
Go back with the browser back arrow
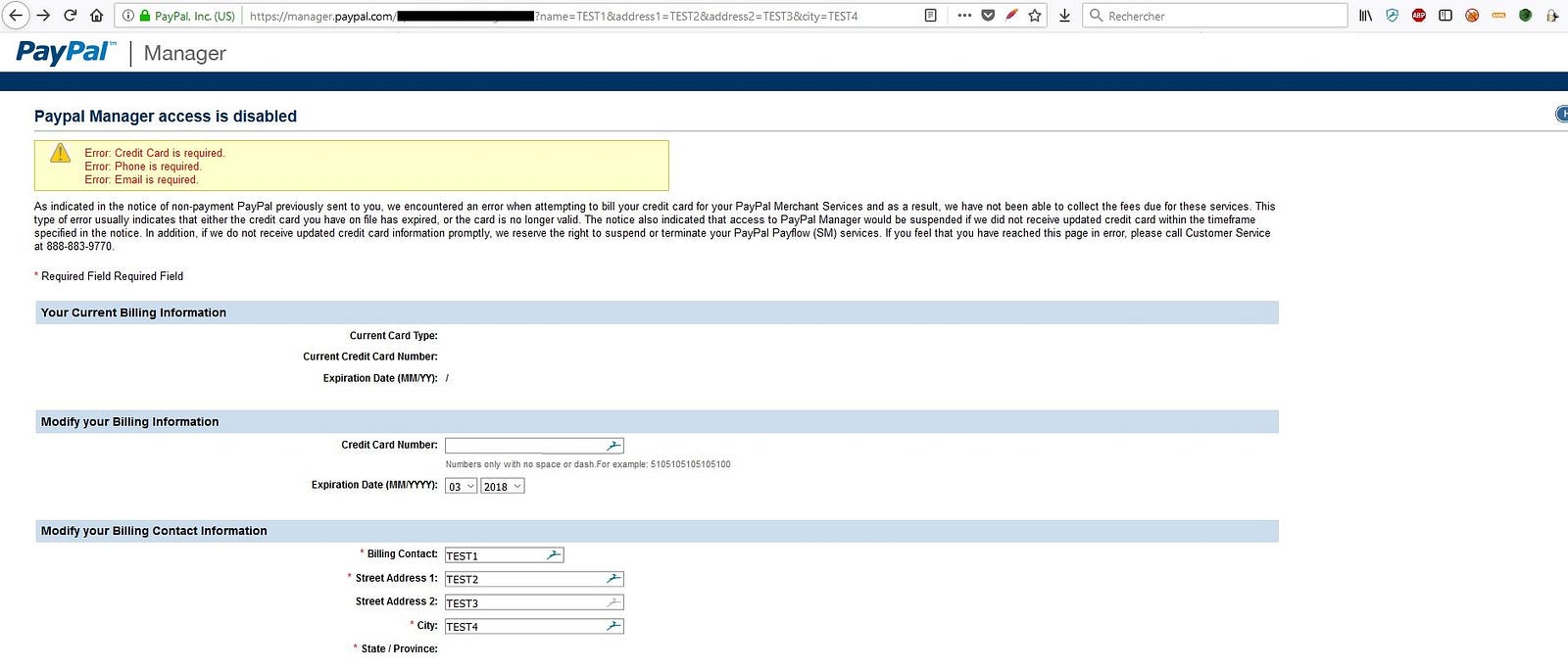[x=15, y=16]
